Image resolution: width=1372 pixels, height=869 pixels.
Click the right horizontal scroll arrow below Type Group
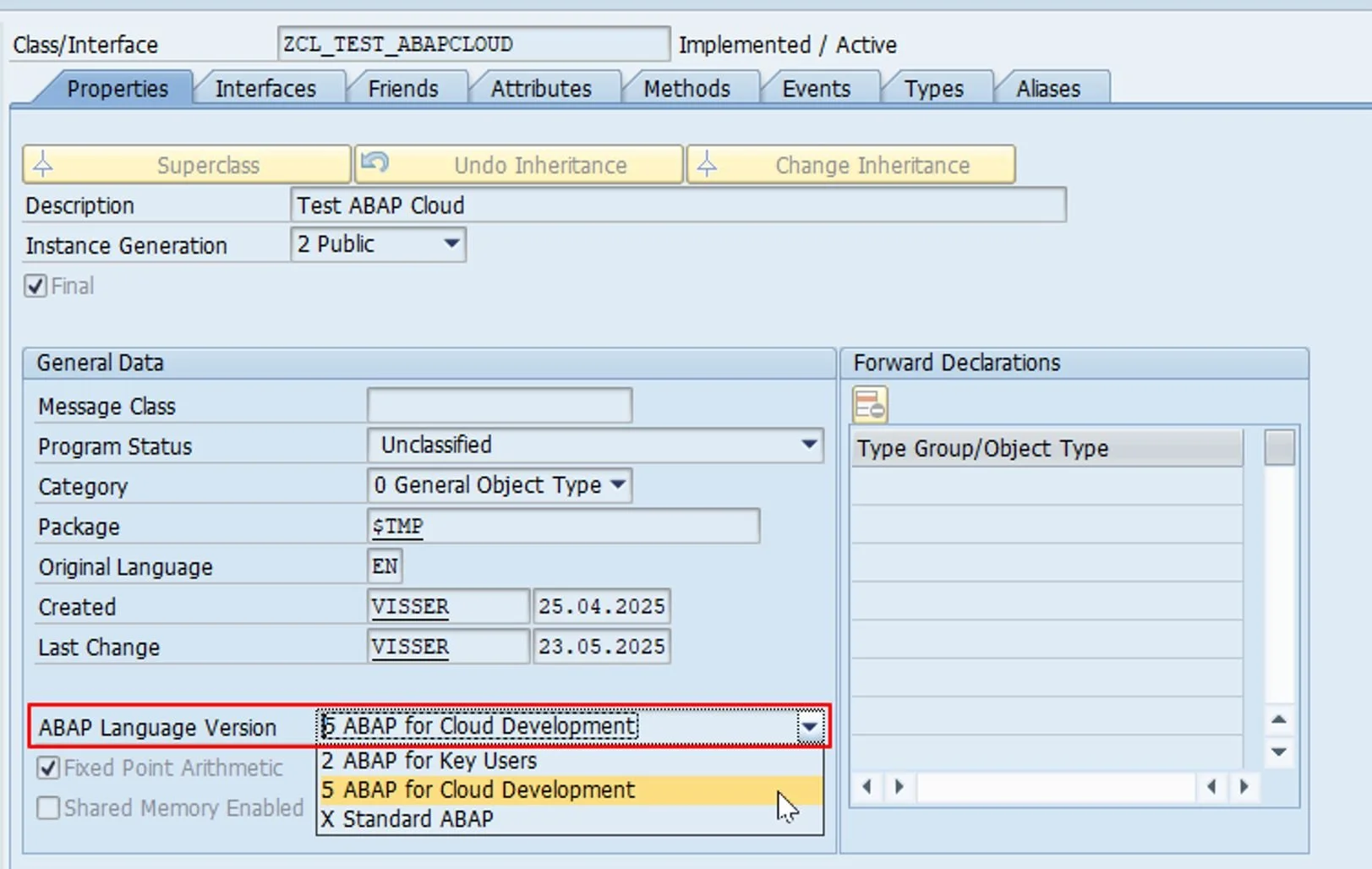click(899, 787)
